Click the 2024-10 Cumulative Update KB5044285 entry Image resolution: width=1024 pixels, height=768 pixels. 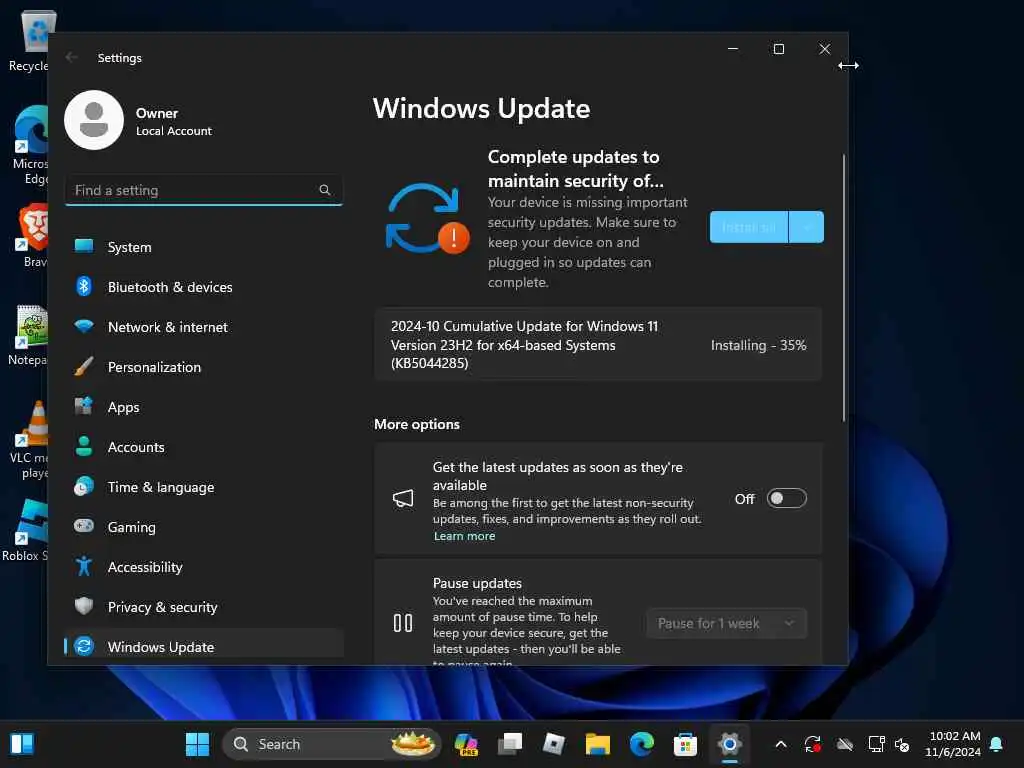(x=598, y=344)
